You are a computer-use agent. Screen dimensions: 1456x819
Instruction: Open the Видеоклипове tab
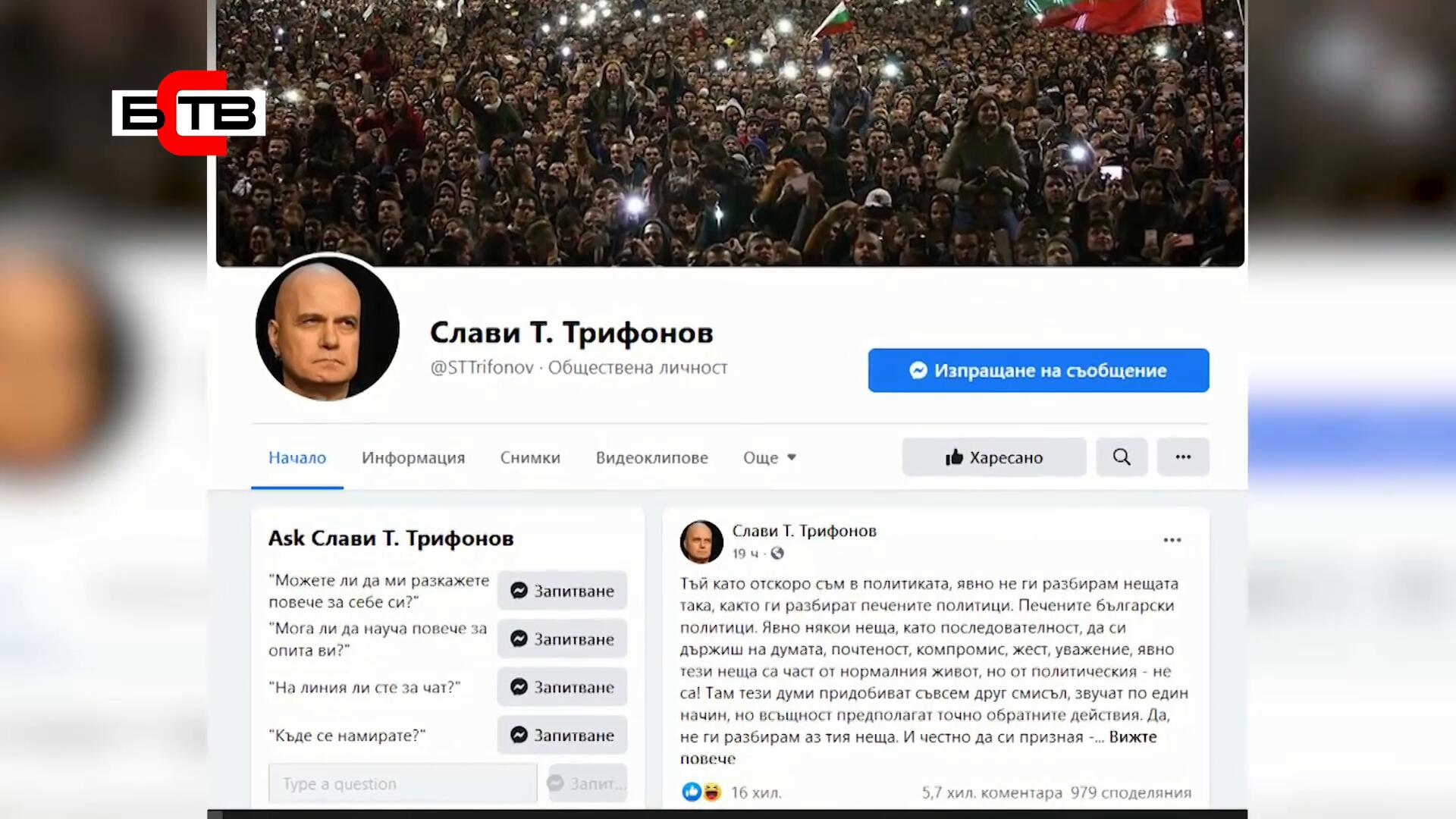point(652,457)
